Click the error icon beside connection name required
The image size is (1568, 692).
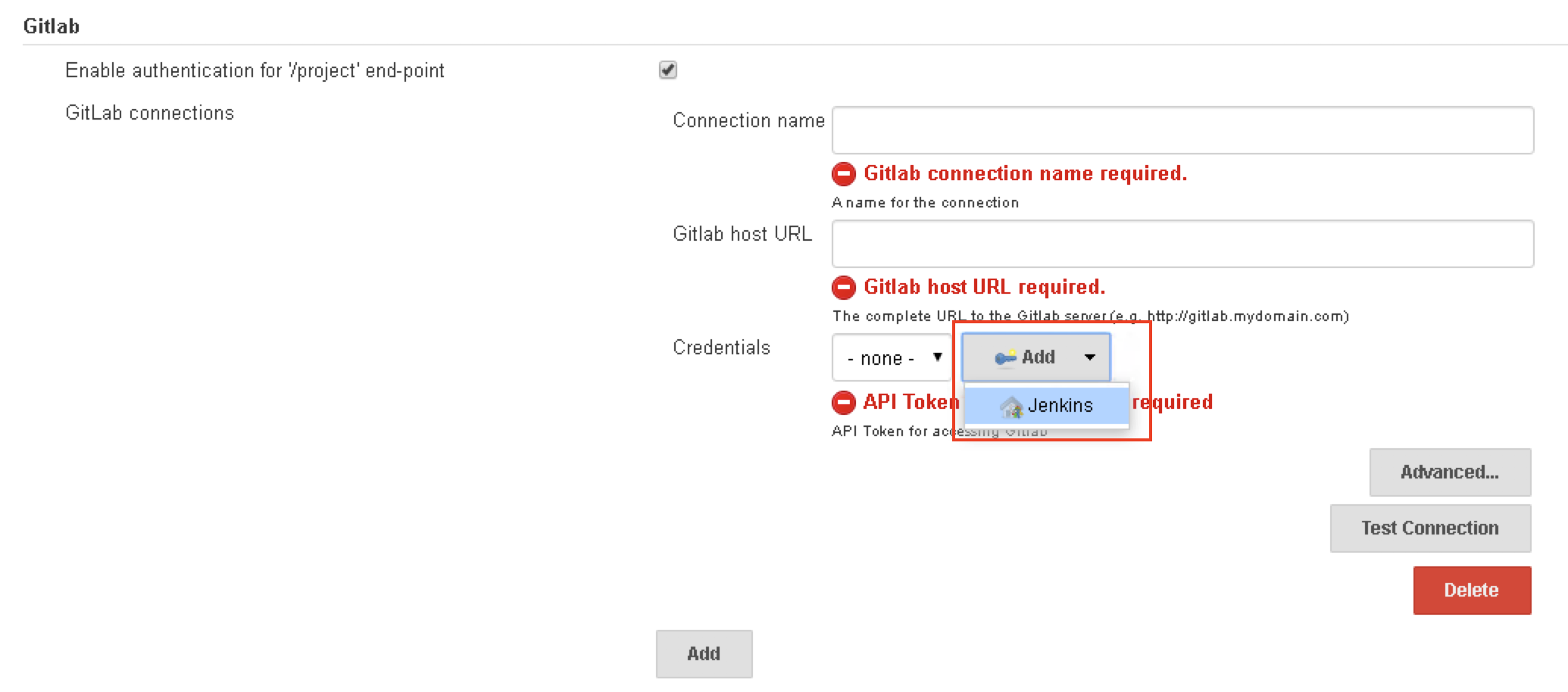pos(844,174)
